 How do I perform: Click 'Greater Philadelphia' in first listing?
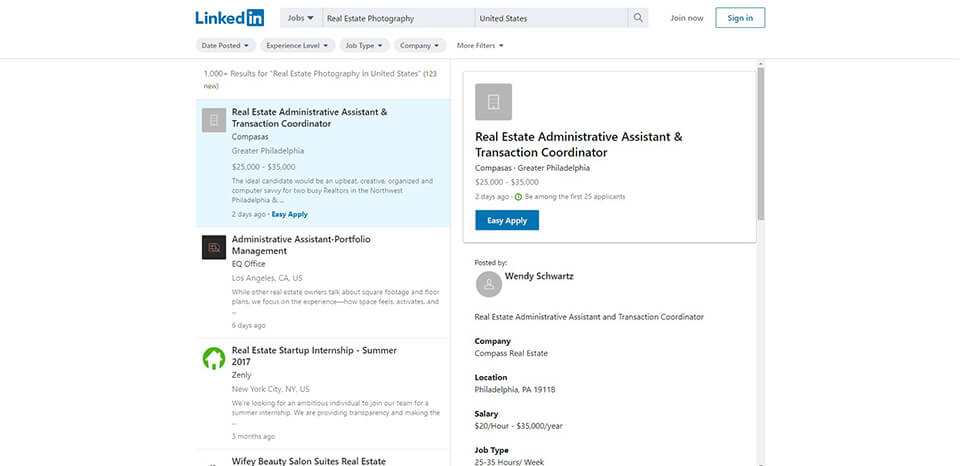pyautogui.click(x=268, y=151)
